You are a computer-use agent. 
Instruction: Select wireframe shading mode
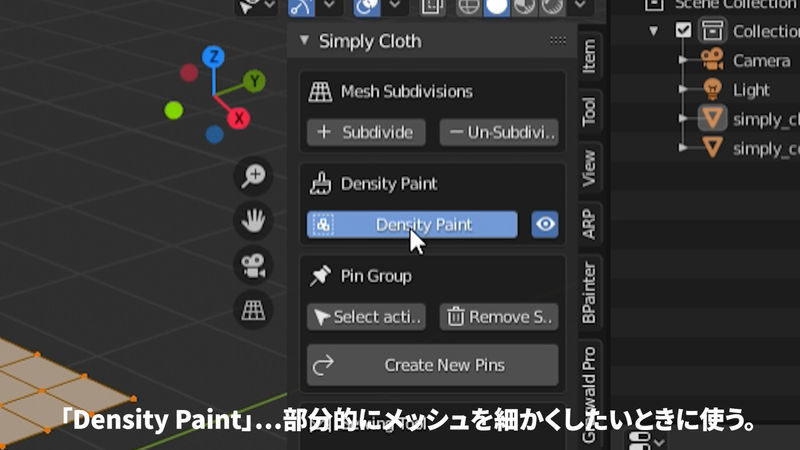tap(468, 6)
